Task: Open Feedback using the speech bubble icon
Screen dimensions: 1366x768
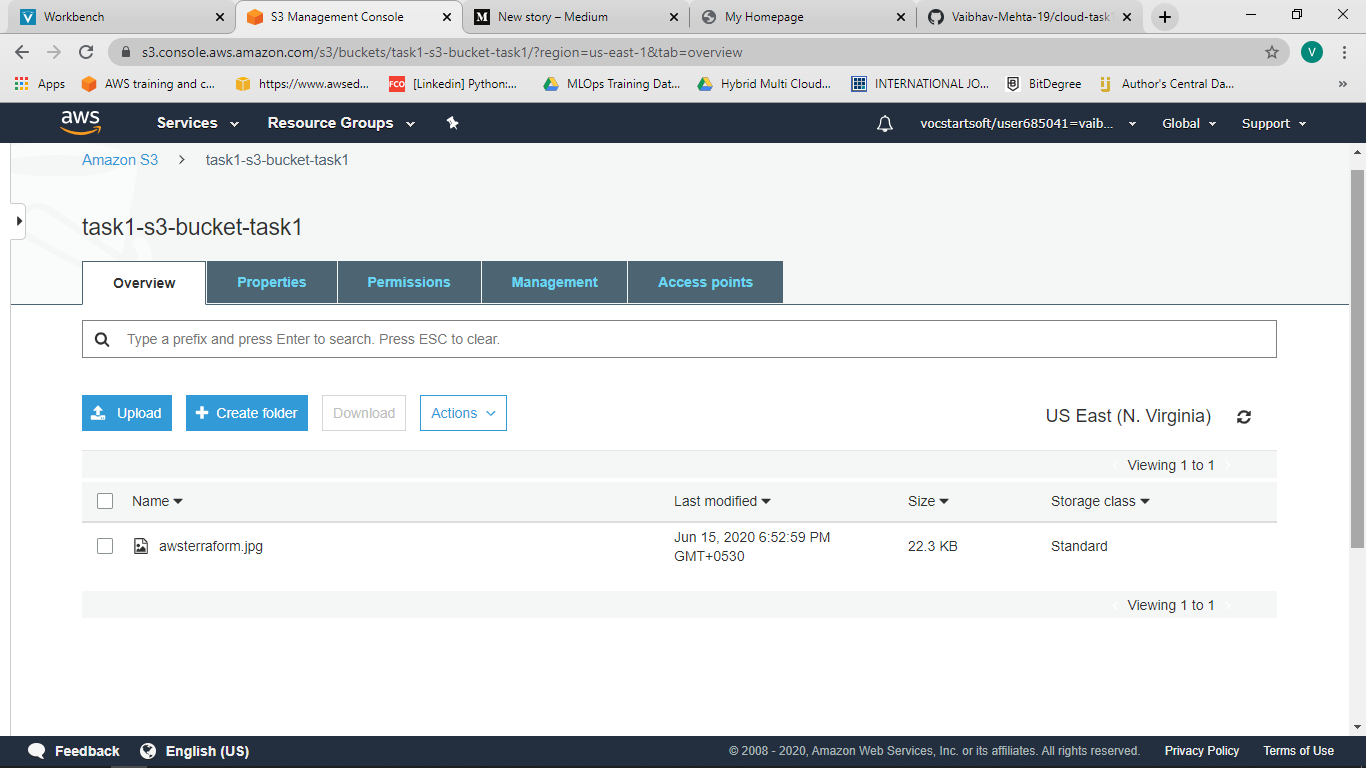Action: pos(37,750)
